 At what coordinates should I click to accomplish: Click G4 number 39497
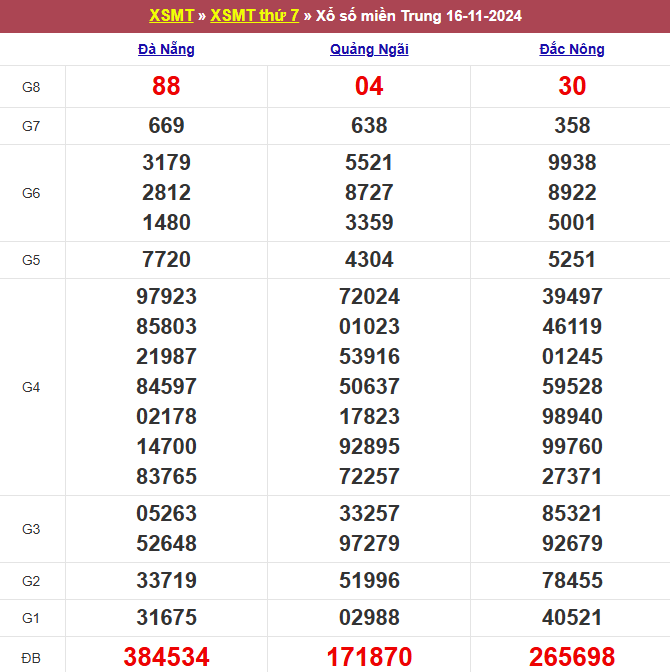[x=572, y=296]
